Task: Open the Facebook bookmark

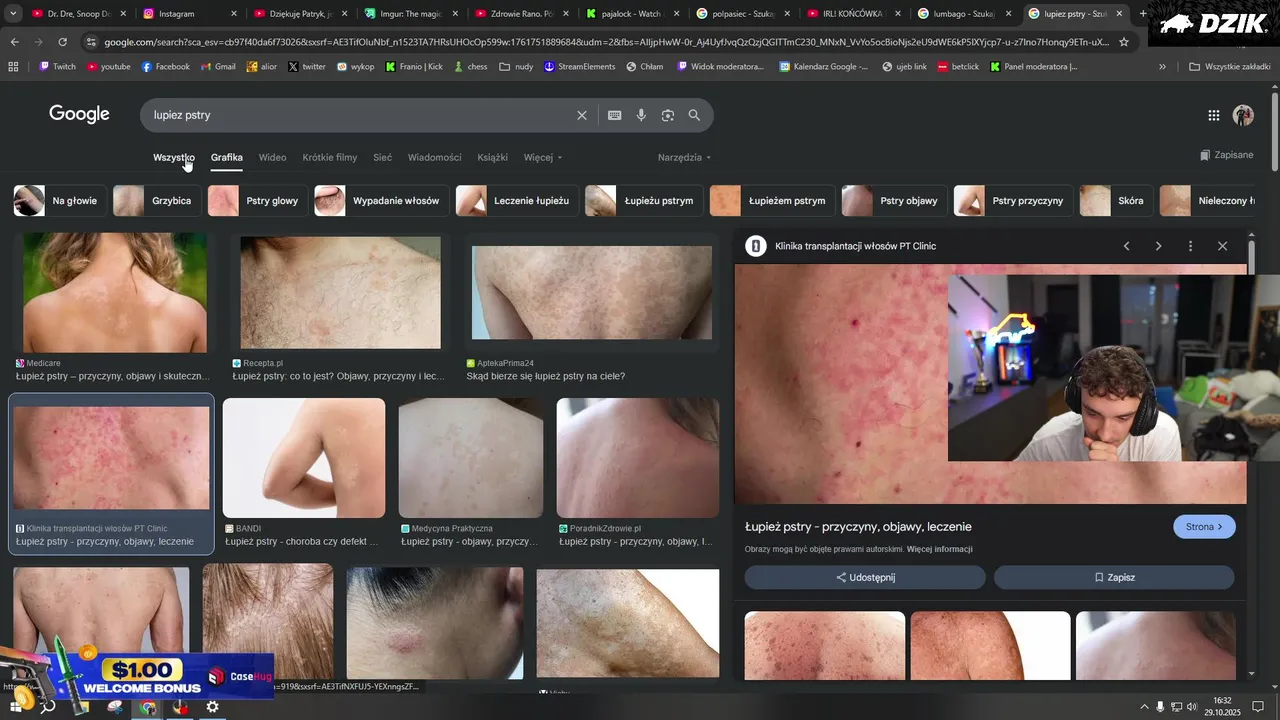Action: tap(166, 66)
